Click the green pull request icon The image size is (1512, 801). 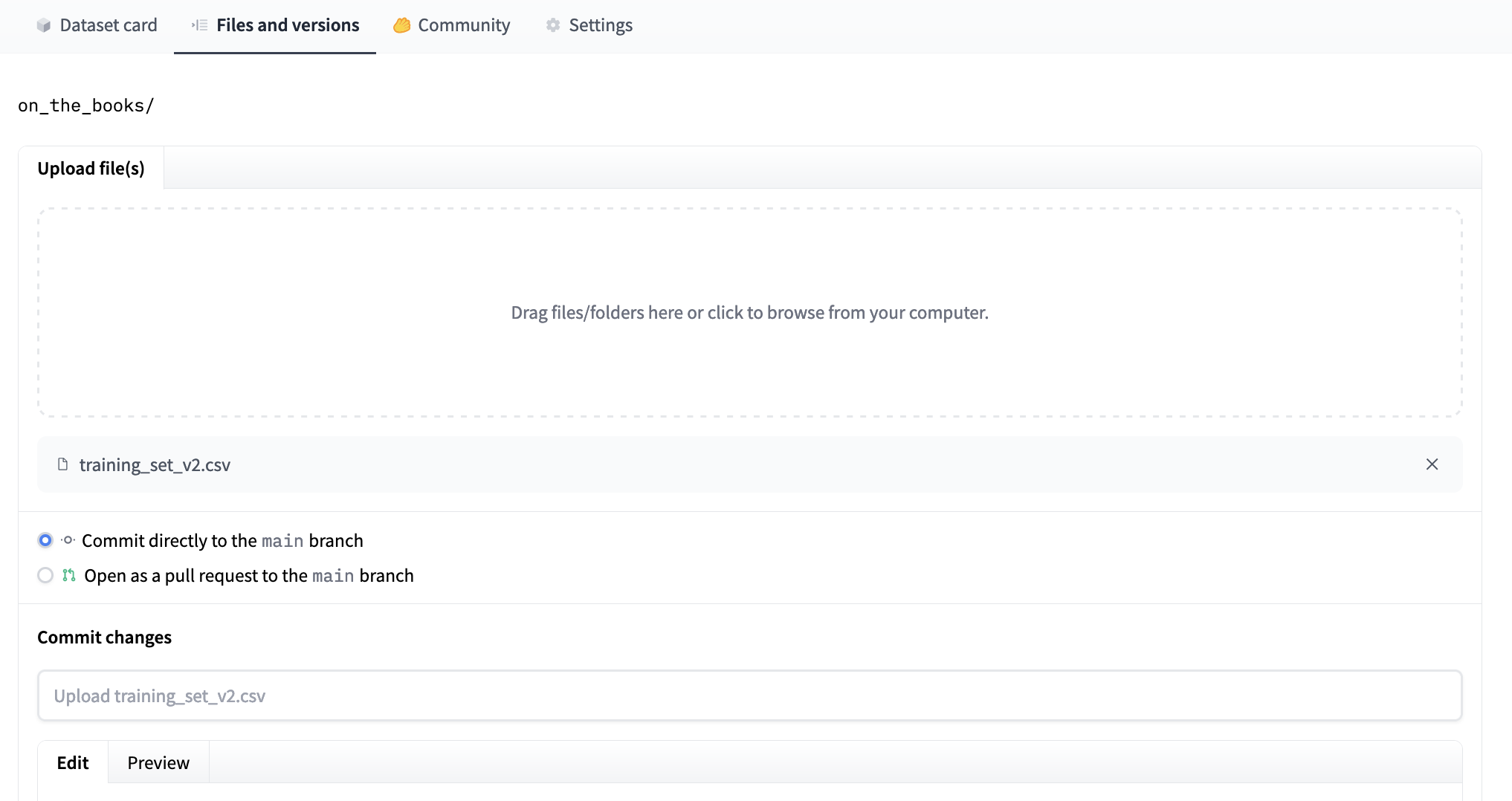pyautogui.click(x=68, y=575)
